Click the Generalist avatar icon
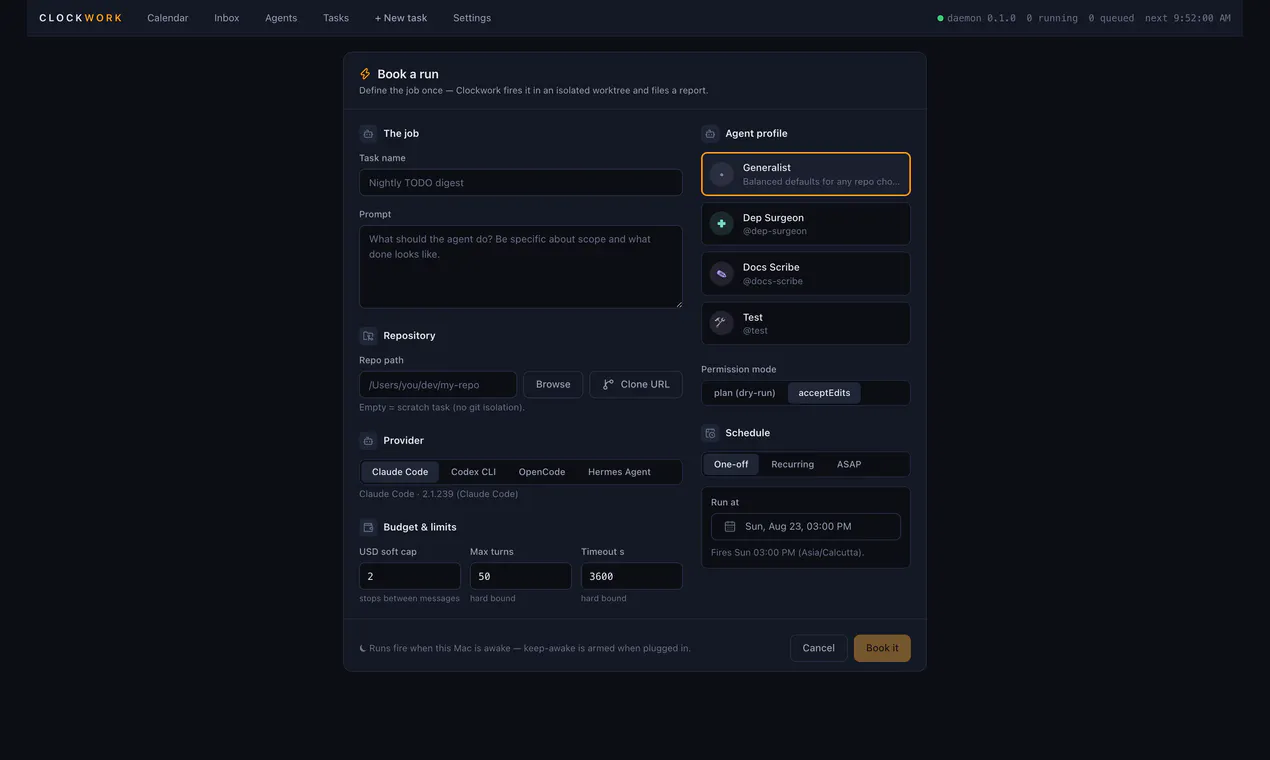This screenshot has height=760, width=1270. (x=722, y=174)
